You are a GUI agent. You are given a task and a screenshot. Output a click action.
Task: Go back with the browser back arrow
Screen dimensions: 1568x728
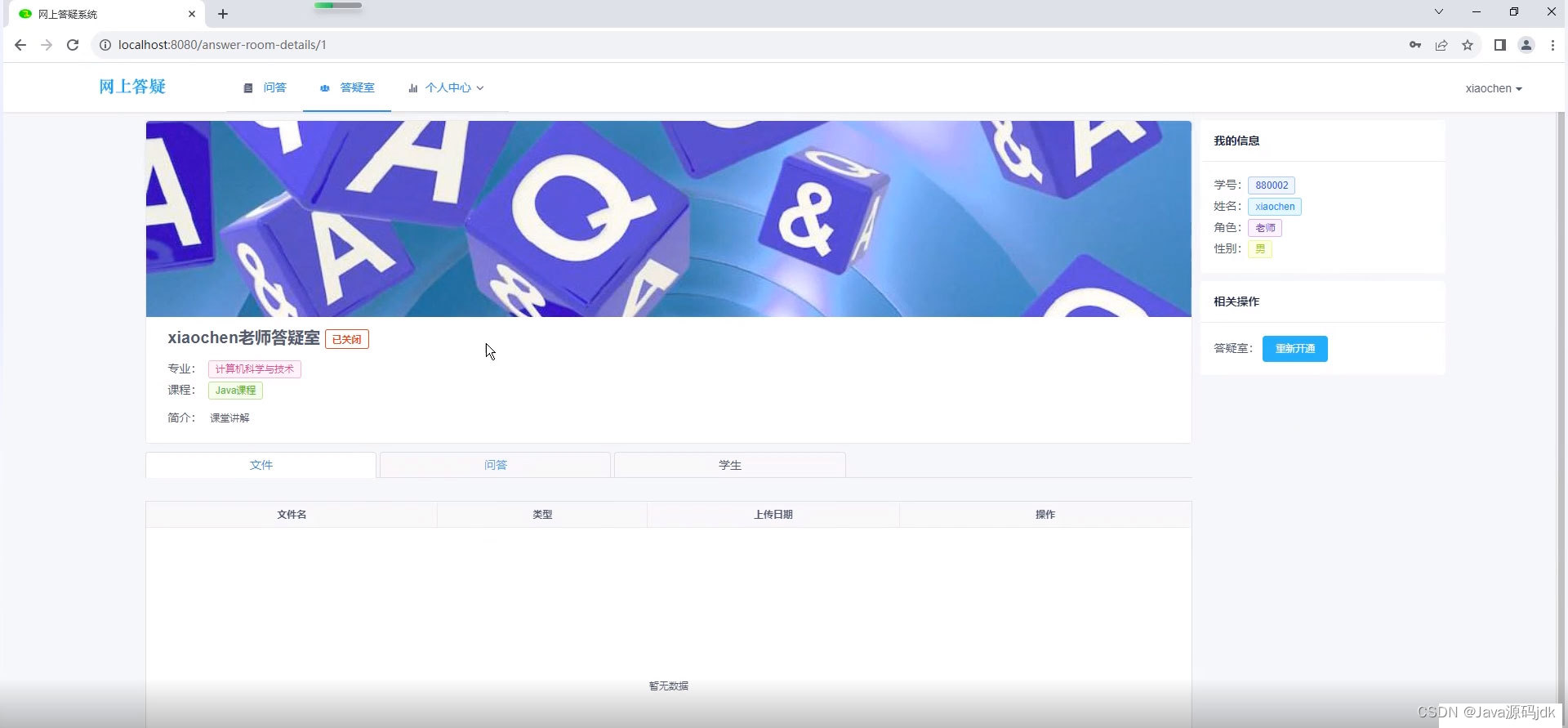(x=20, y=45)
